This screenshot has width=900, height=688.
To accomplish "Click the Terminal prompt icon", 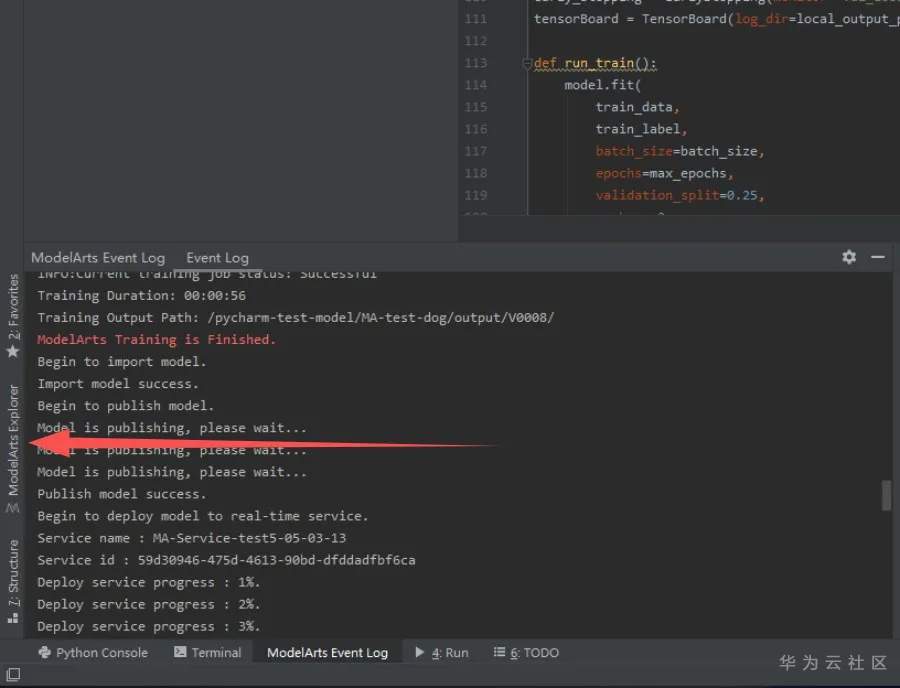I will click(180, 652).
